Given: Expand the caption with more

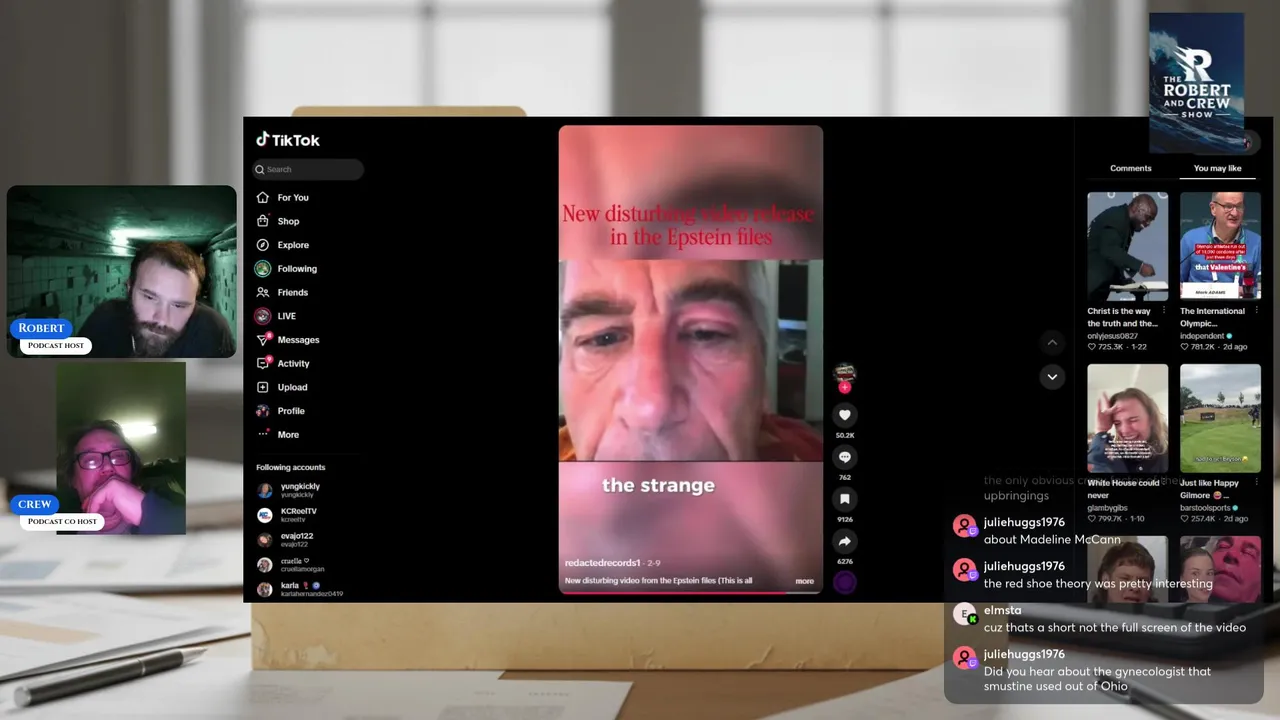Looking at the screenshot, I should click(x=804, y=581).
